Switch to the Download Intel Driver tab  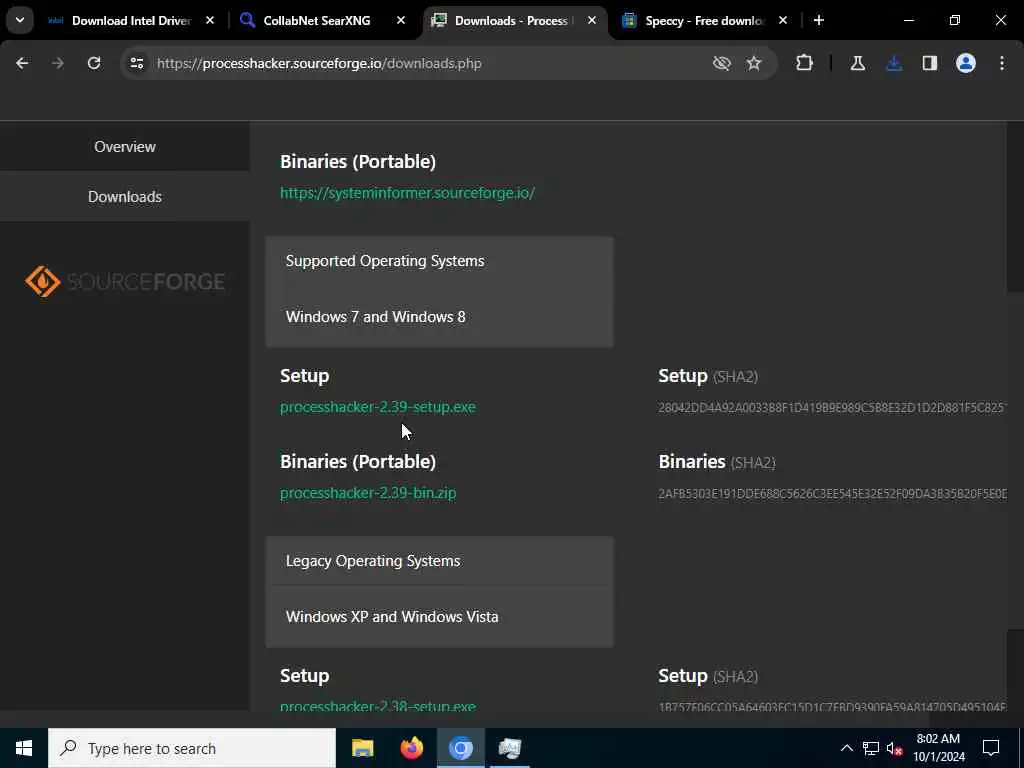[131, 21]
